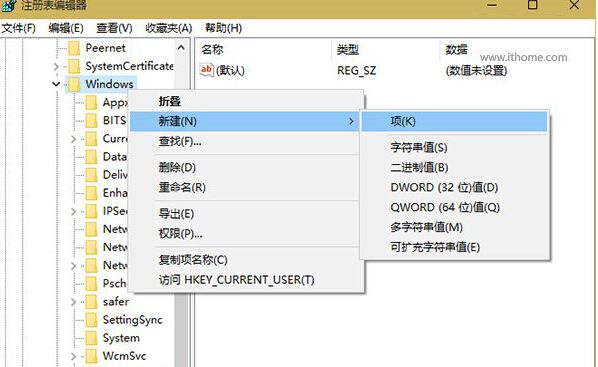The image size is (598, 367).
Task: Click the Windows key folder icon
Action: pyautogui.click(x=74, y=84)
